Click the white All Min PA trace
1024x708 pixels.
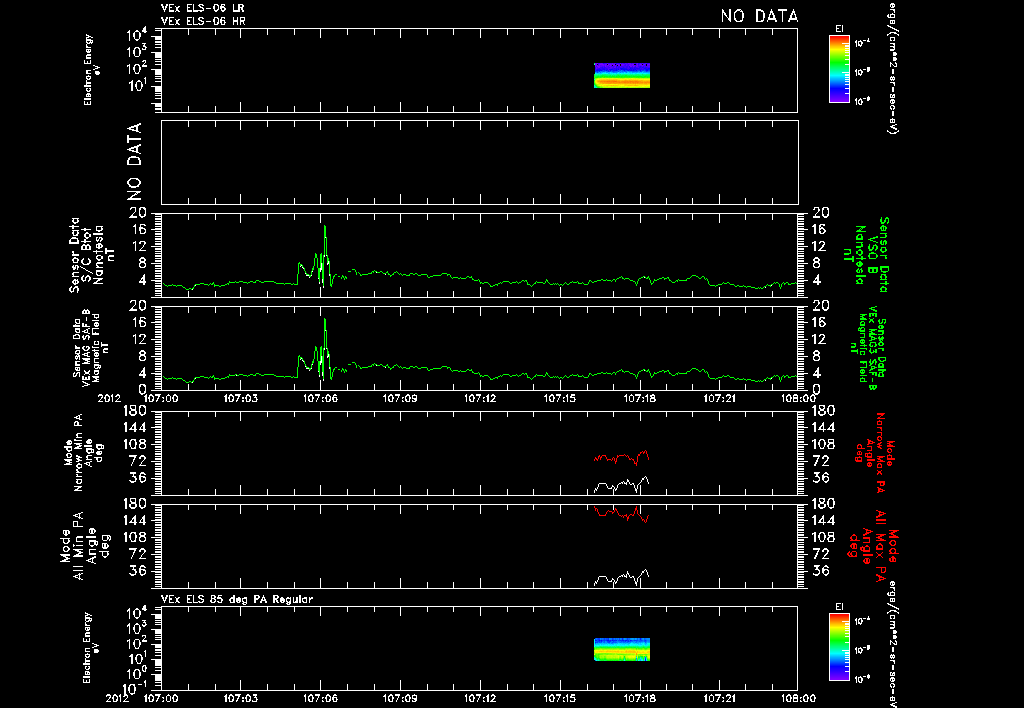(x=621, y=578)
